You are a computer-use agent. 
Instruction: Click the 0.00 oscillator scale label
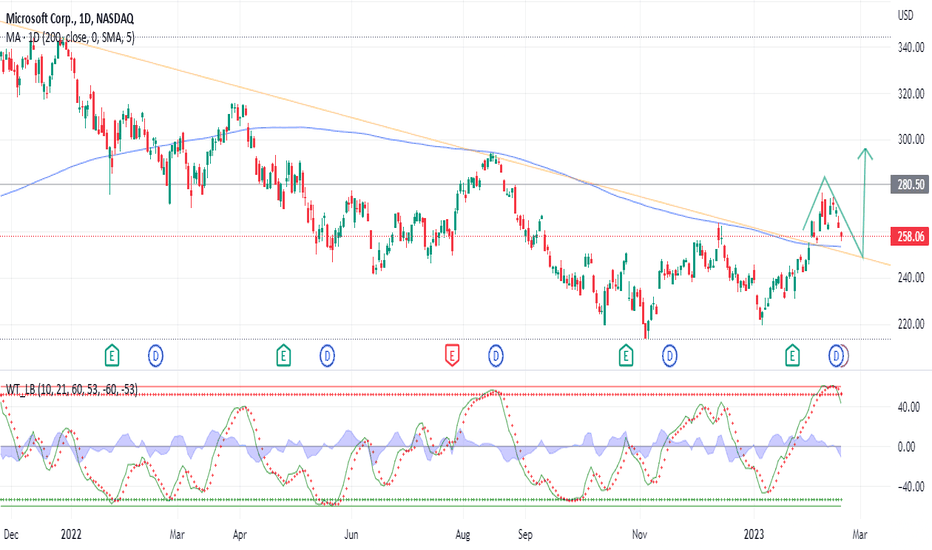906,447
